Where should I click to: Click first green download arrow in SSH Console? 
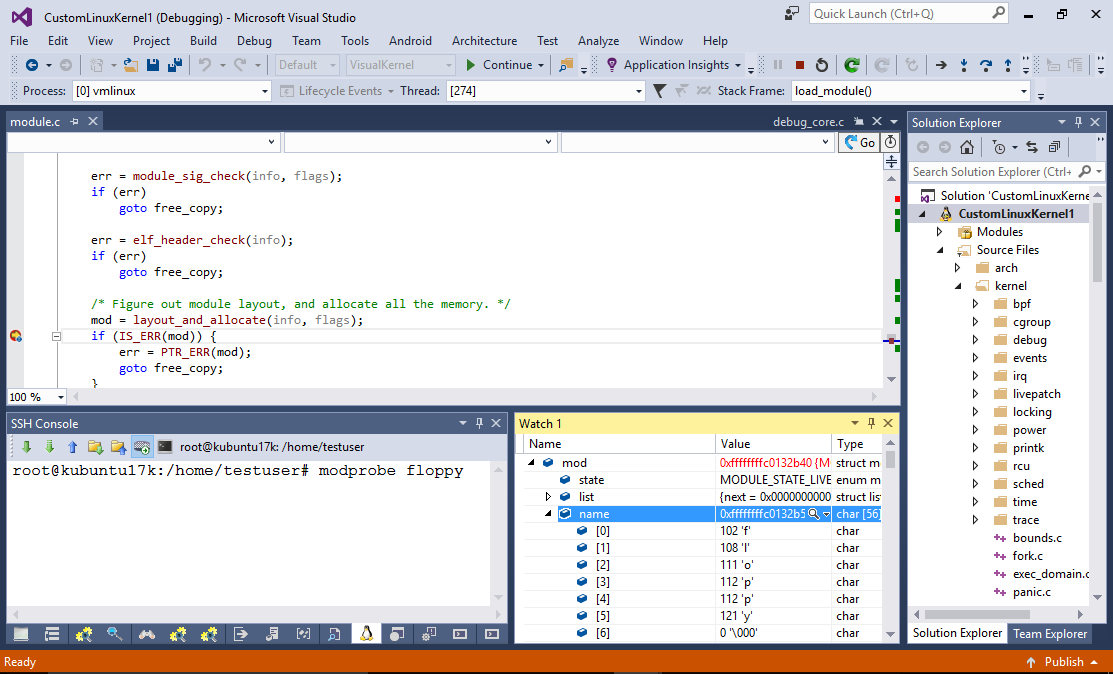click(x=27, y=447)
